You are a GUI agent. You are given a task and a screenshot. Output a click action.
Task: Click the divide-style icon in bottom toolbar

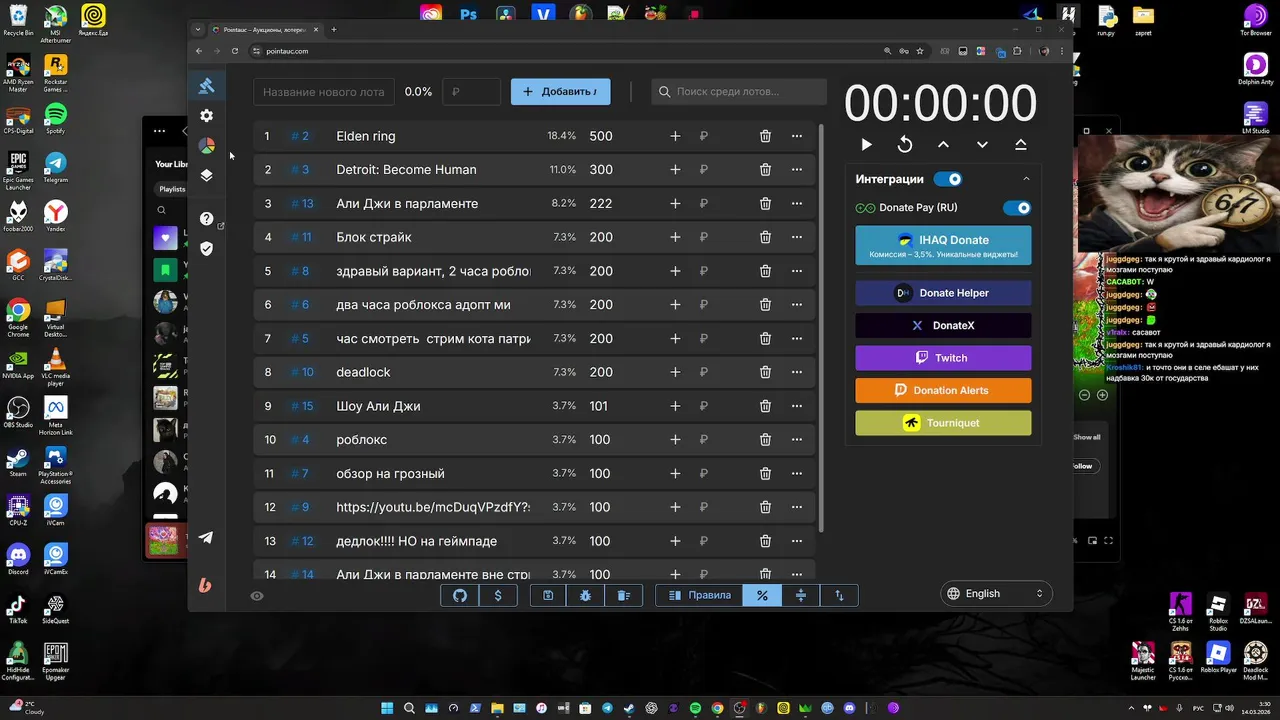[x=801, y=595]
